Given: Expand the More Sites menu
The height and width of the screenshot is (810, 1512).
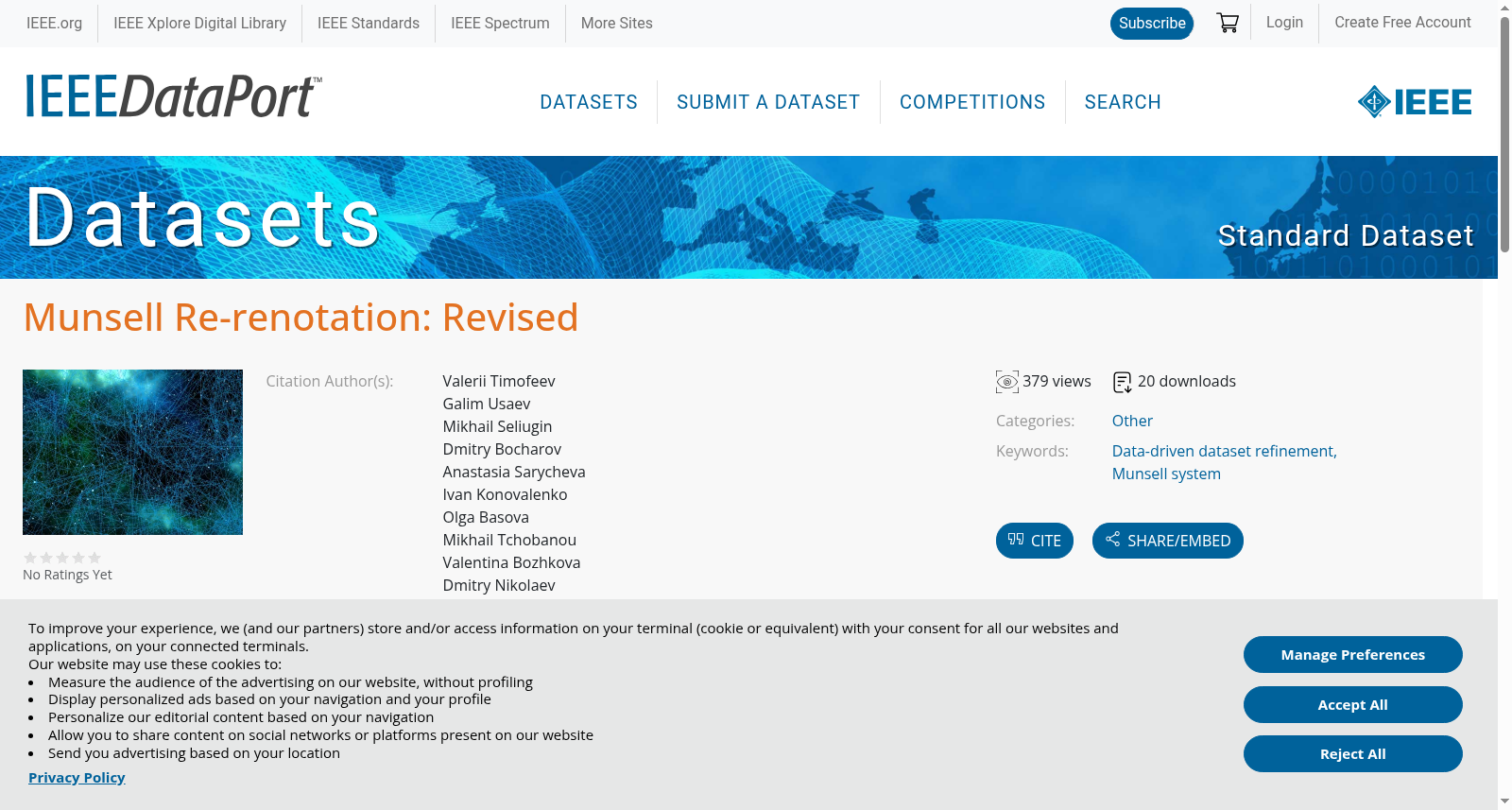Looking at the screenshot, I should pyautogui.click(x=616, y=23).
